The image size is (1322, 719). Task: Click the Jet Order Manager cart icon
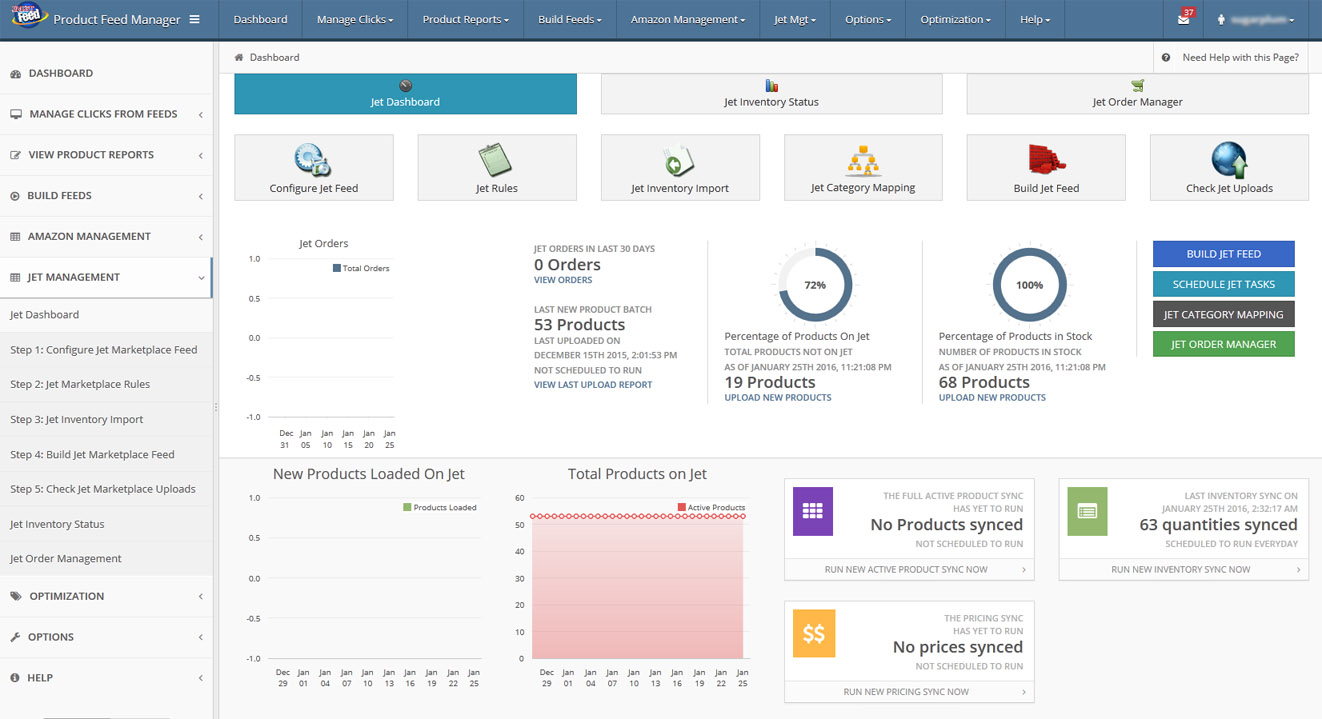coord(1137,86)
